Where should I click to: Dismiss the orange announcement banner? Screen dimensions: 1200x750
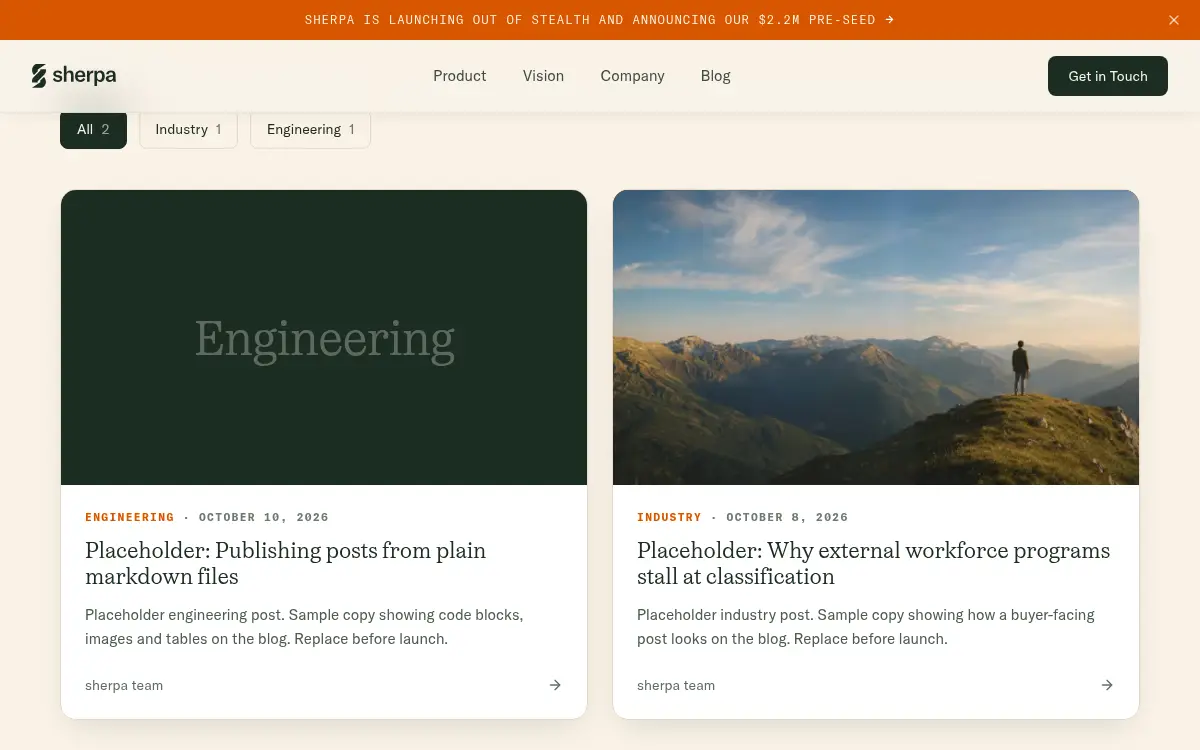click(x=1174, y=20)
